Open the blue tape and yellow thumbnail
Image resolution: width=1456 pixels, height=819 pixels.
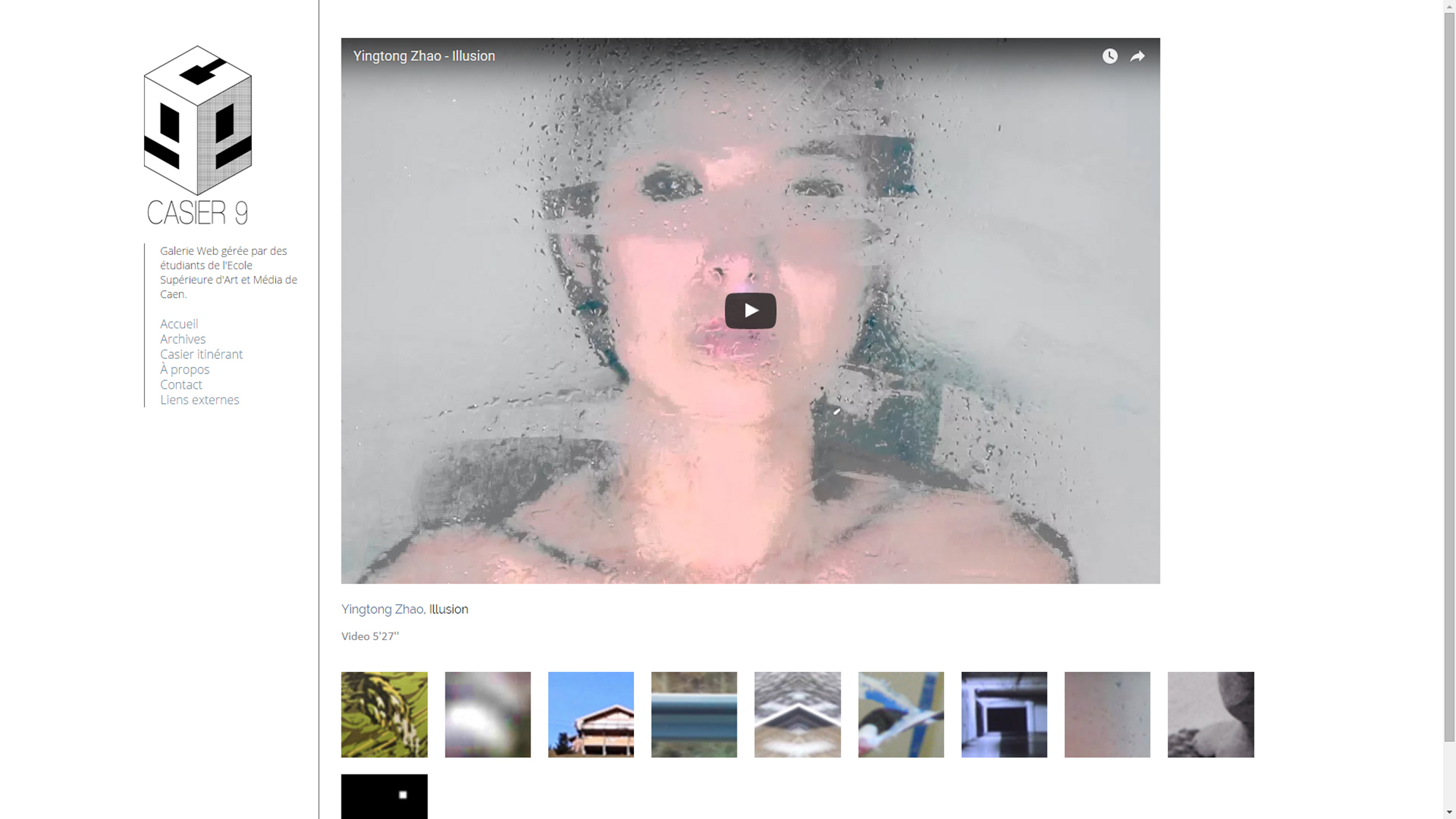pyautogui.click(x=901, y=714)
